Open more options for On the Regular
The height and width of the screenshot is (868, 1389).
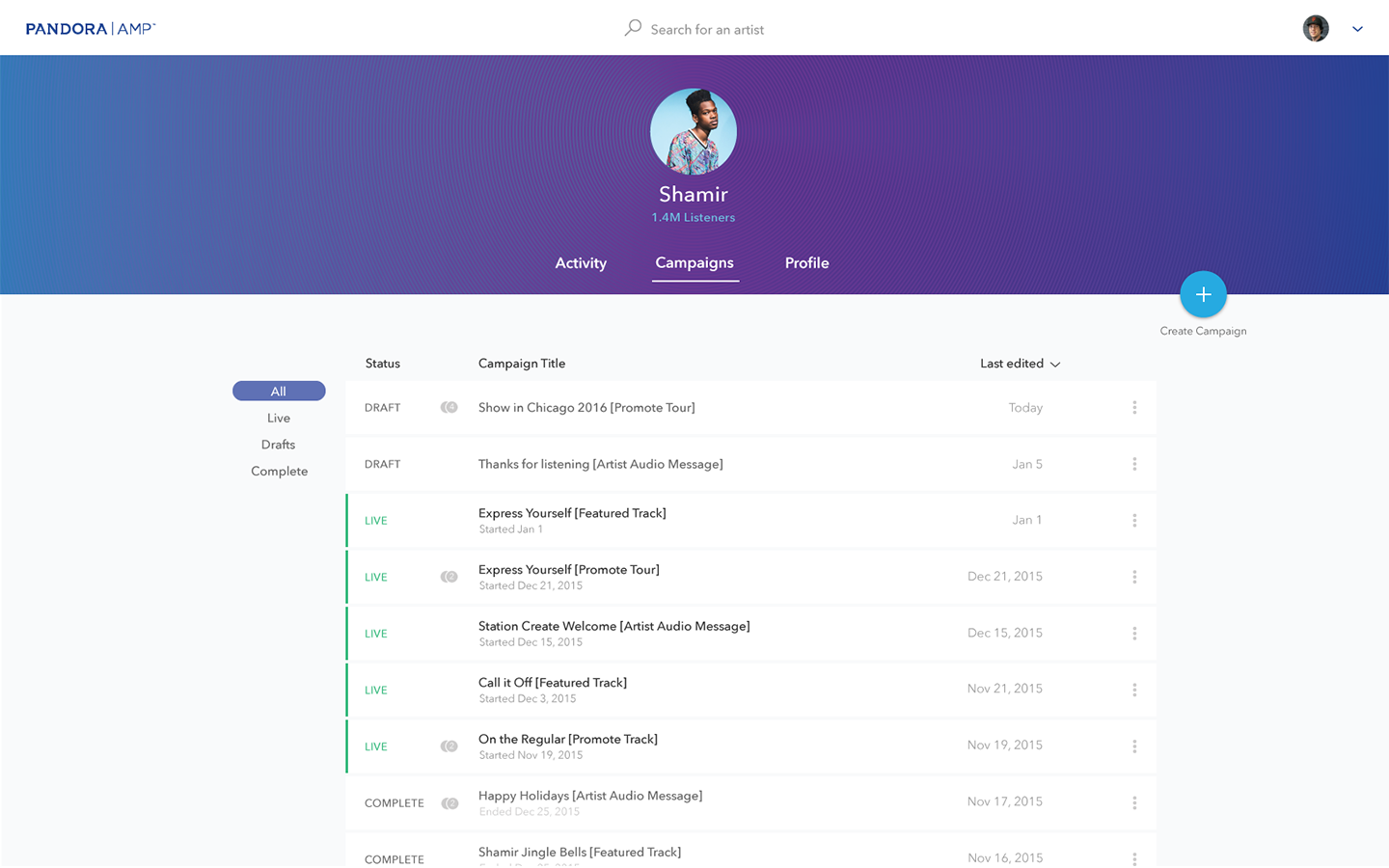click(1134, 746)
